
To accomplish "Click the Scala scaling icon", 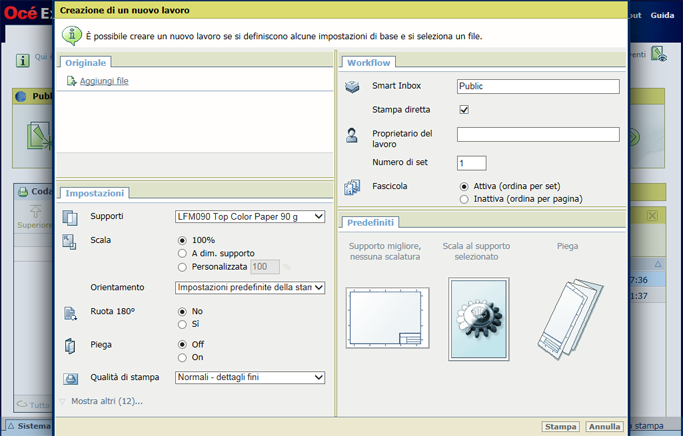I will click(x=69, y=242).
